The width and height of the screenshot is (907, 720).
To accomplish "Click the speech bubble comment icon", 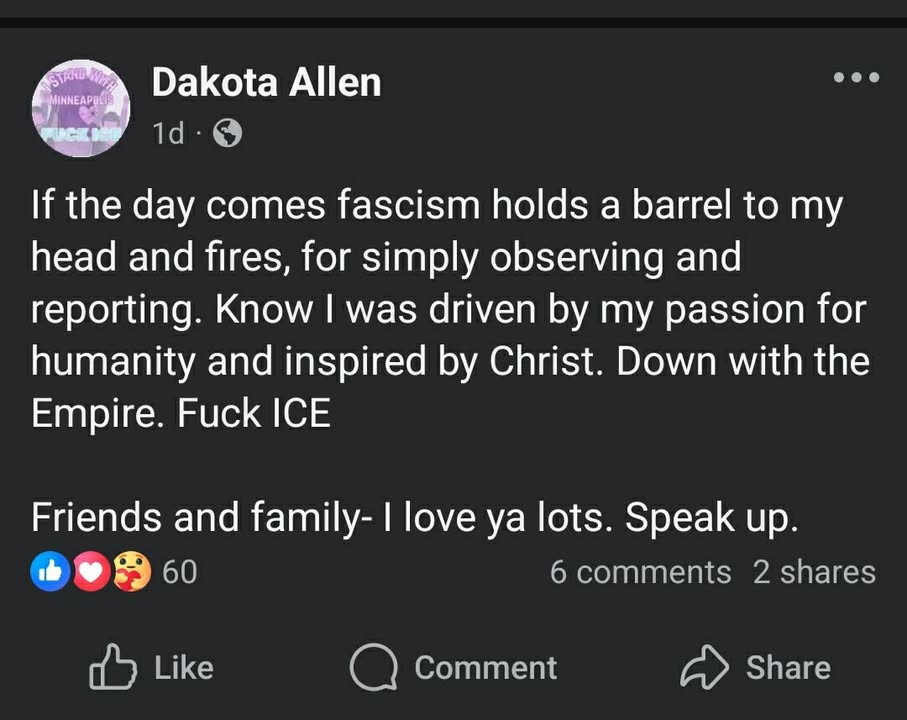I will [x=371, y=667].
